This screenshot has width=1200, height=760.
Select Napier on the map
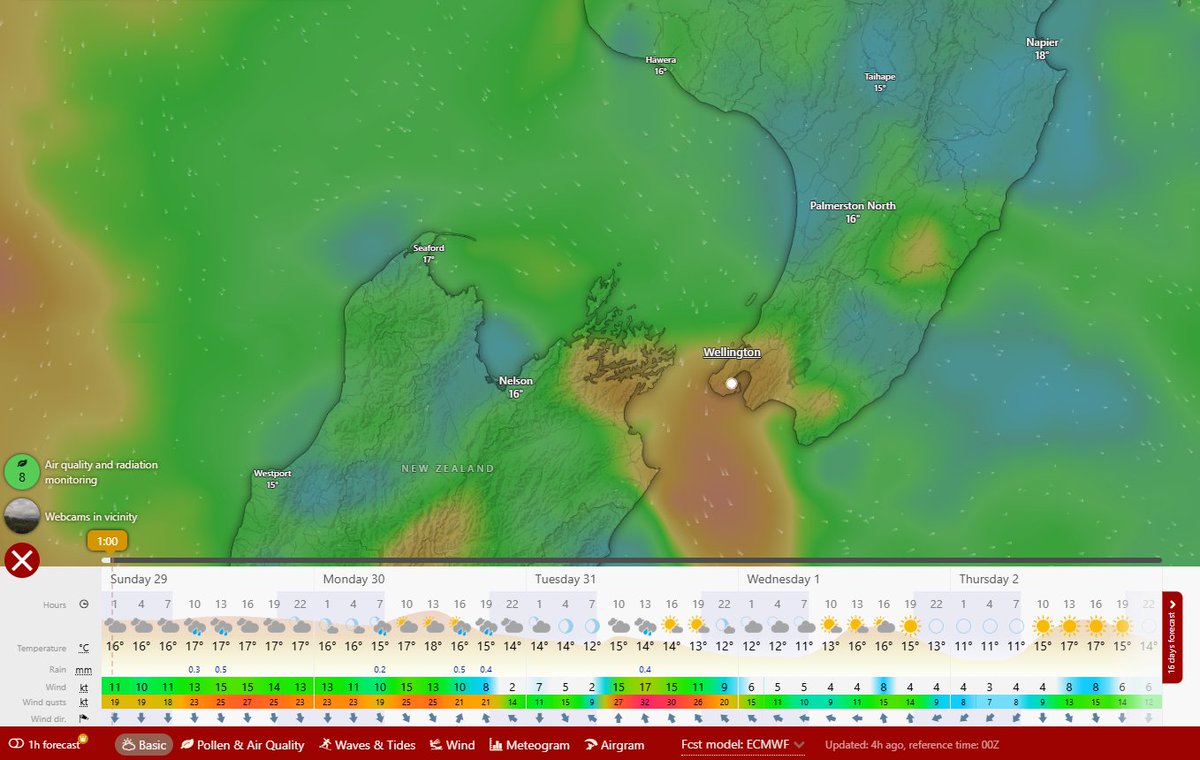point(1042,48)
